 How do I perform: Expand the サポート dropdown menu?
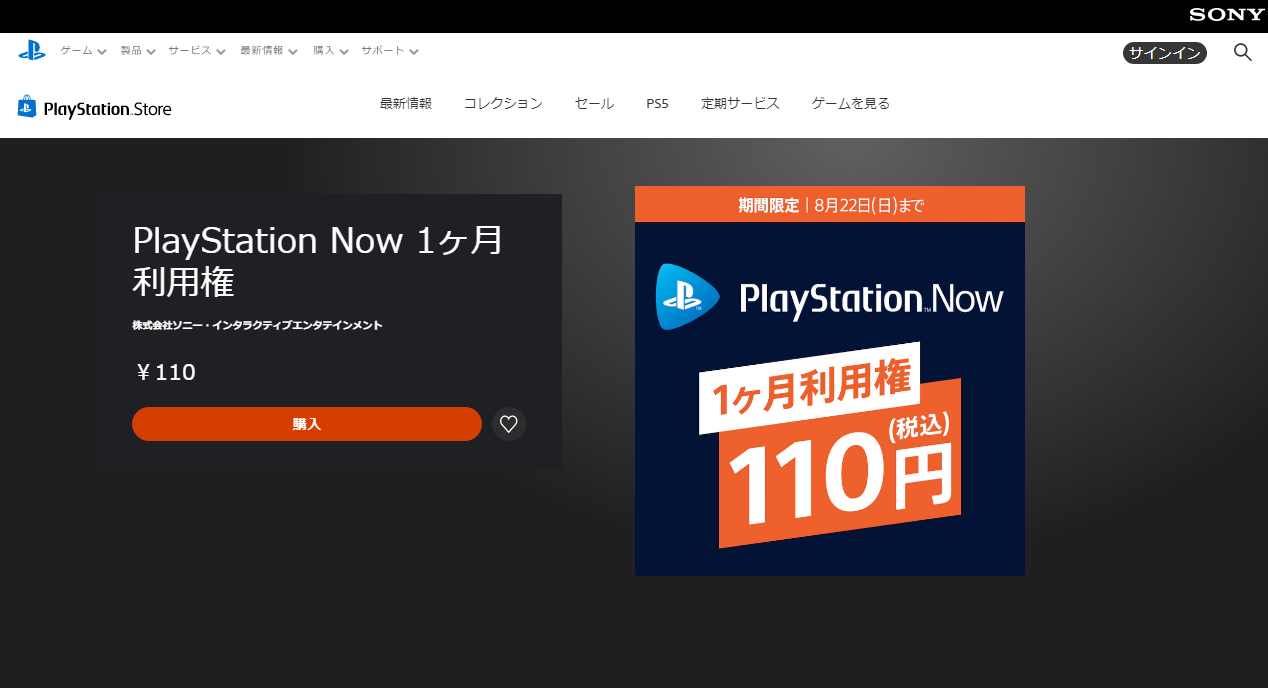(390, 50)
